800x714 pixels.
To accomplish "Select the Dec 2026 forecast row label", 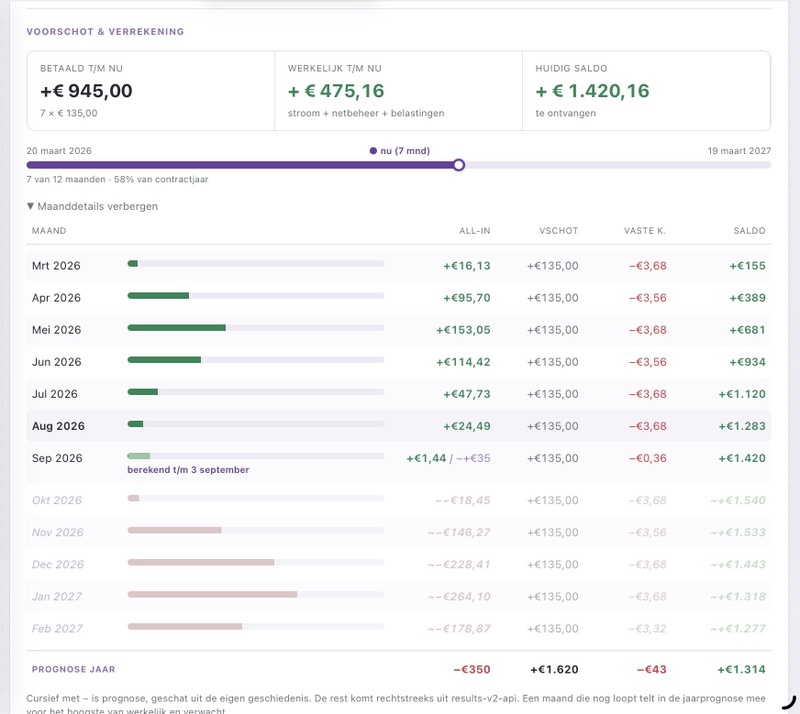I will 58,564.
